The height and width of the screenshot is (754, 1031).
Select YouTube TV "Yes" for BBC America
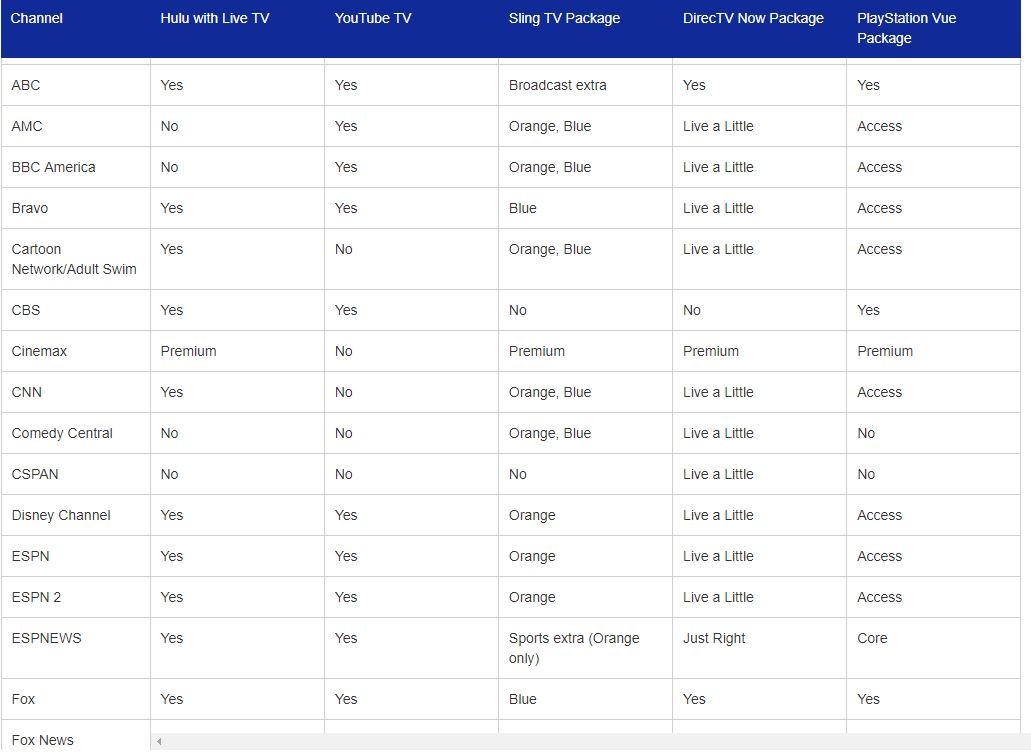(x=346, y=168)
